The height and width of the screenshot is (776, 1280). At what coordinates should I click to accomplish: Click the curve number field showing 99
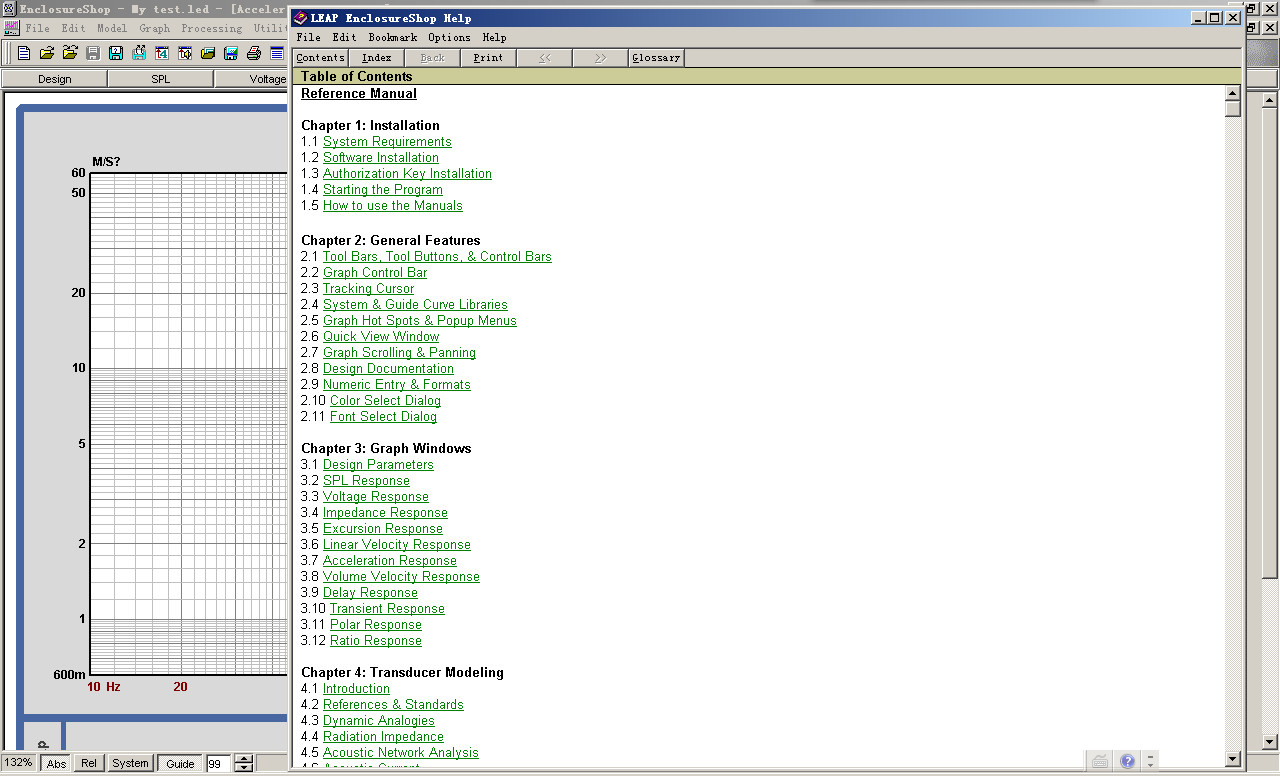pyautogui.click(x=219, y=763)
